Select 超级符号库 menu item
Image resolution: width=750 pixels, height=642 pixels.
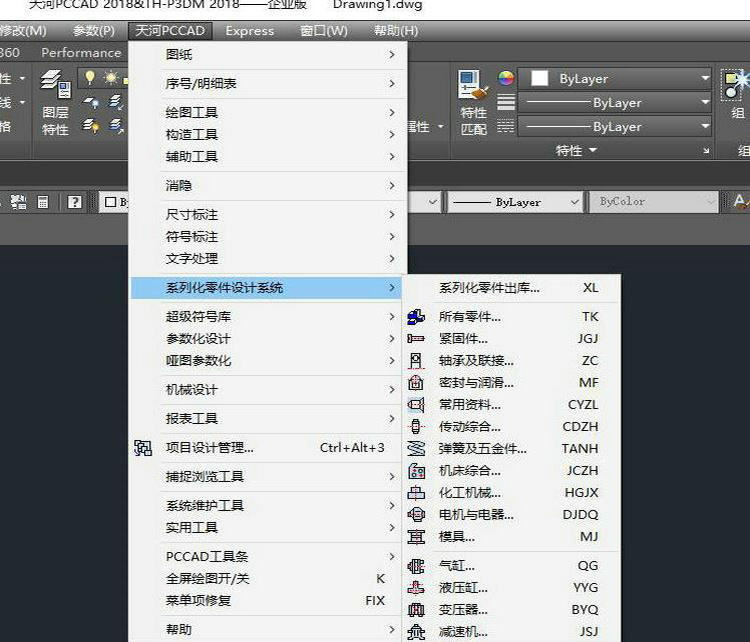[265, 317]
